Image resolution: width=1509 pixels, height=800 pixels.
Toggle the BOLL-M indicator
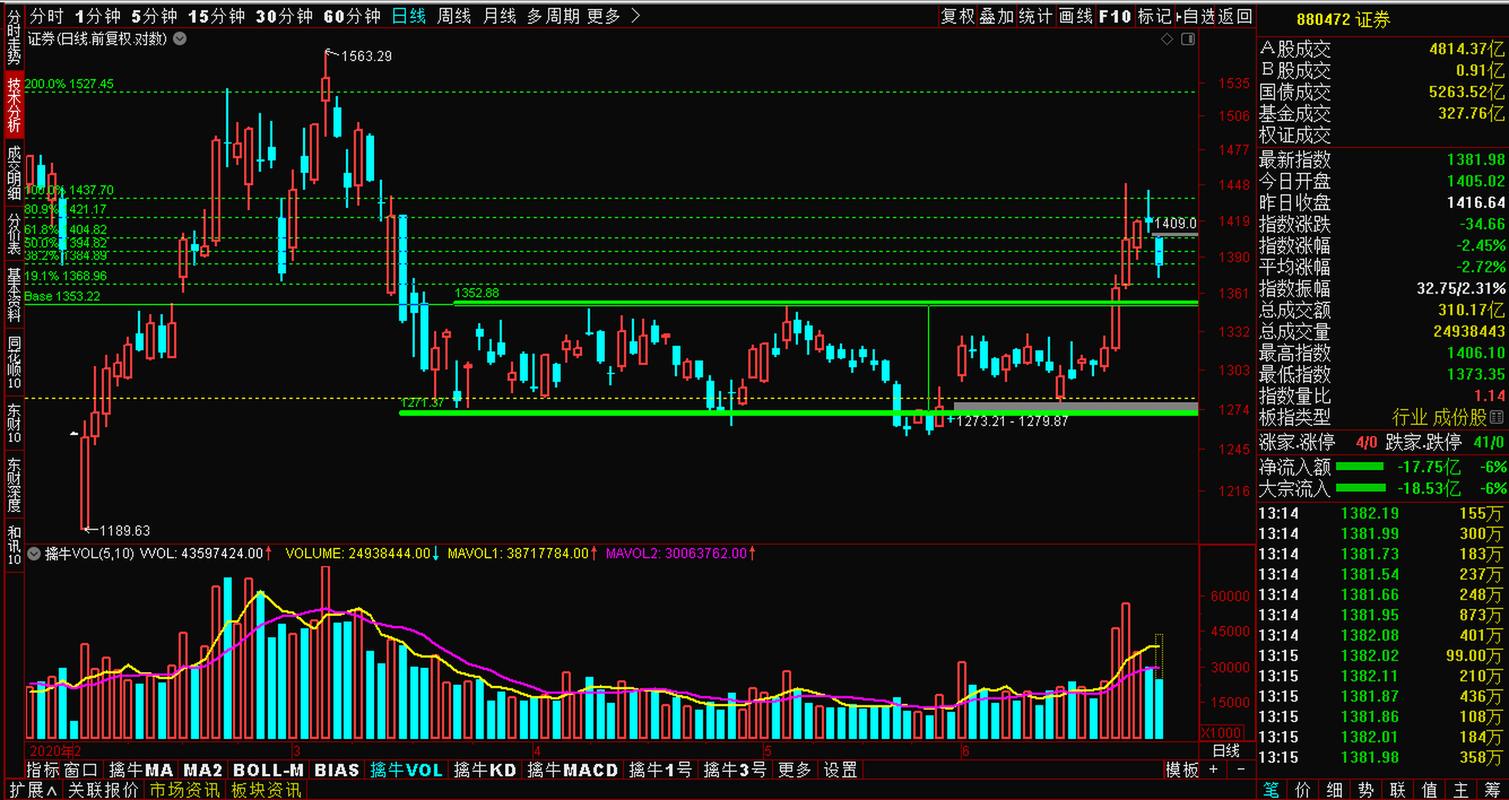(x=268, y=770)
